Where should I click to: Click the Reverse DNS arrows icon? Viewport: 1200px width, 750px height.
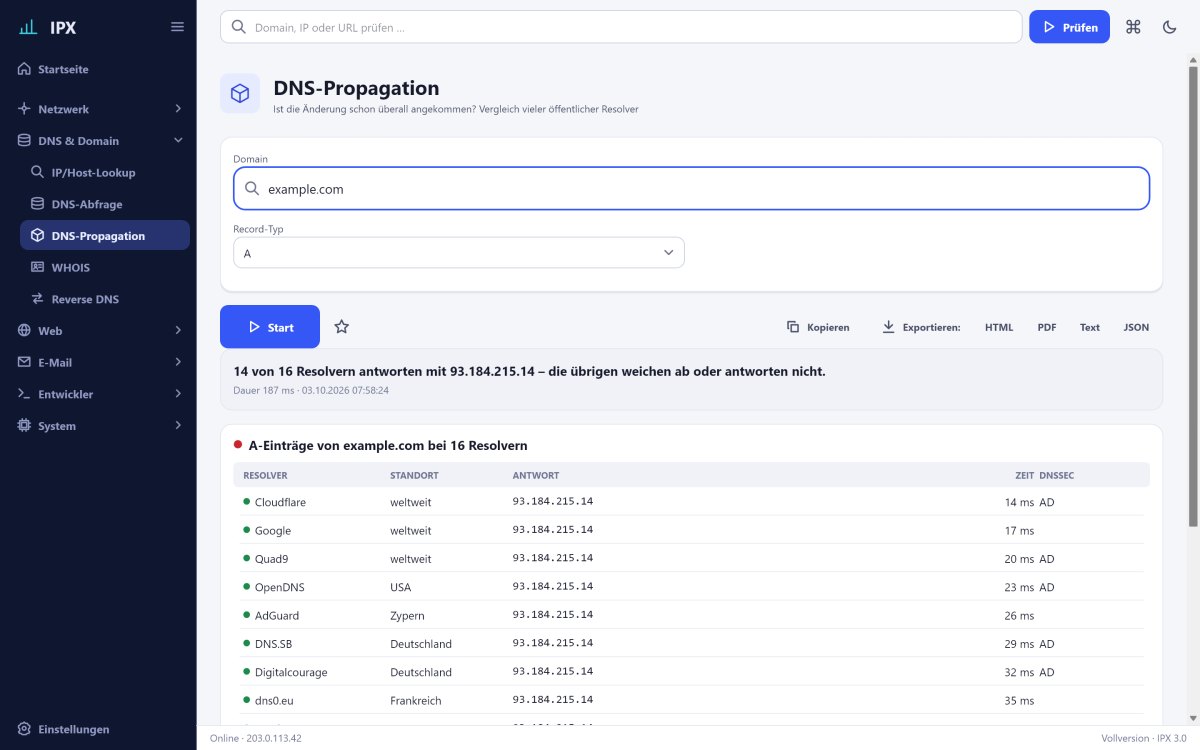pos(38,299)
